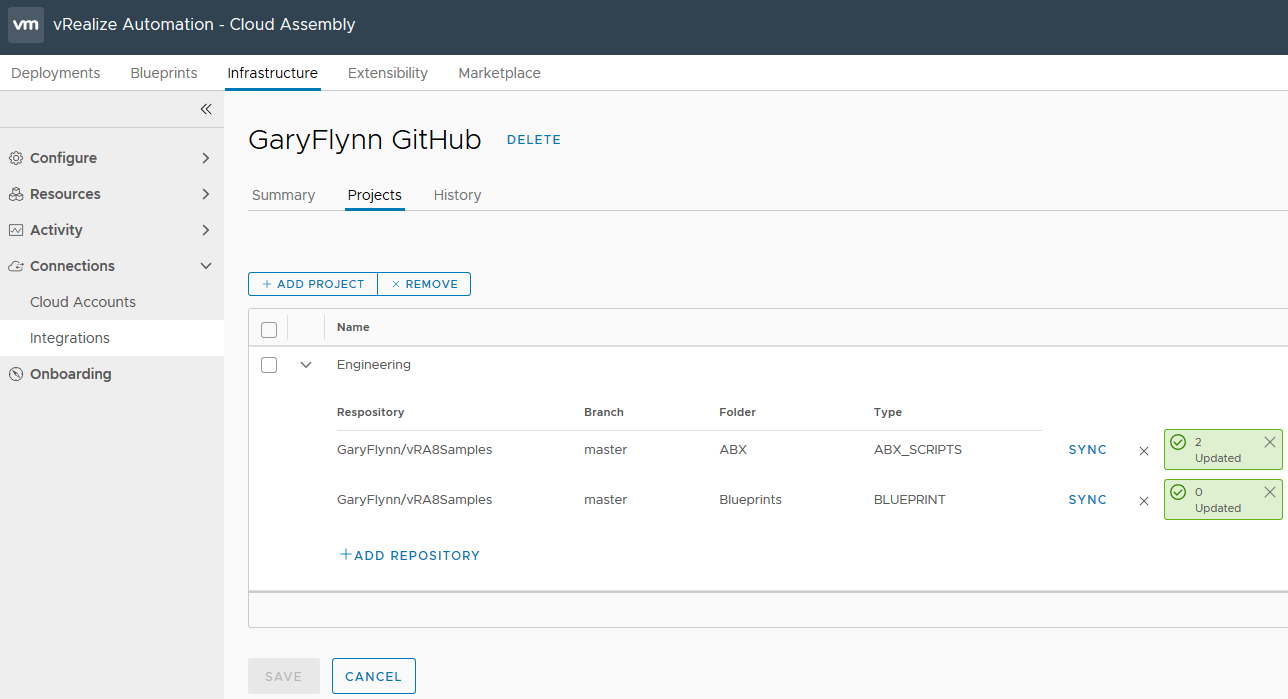Image resolution: width=1288 pixels, height=699 pixels.
Task: Collapse the Engineering project row
Action: pyautogui.click(x=306, y=365)
